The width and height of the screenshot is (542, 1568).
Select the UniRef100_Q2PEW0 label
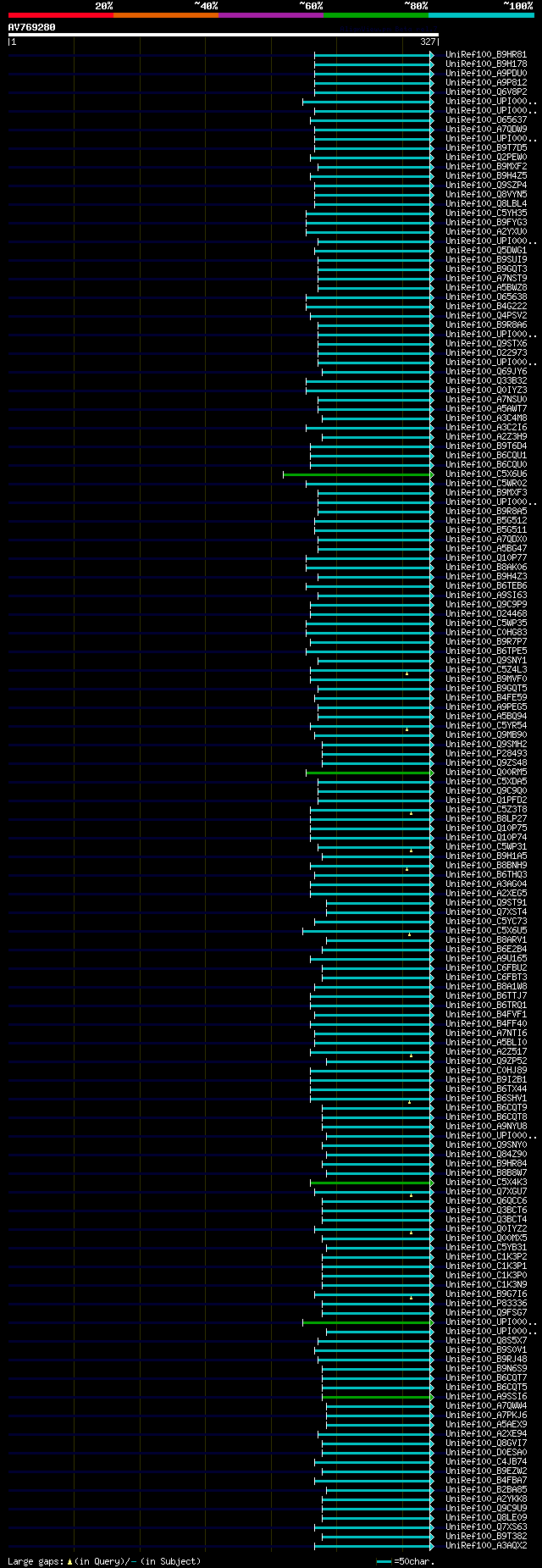486,158
